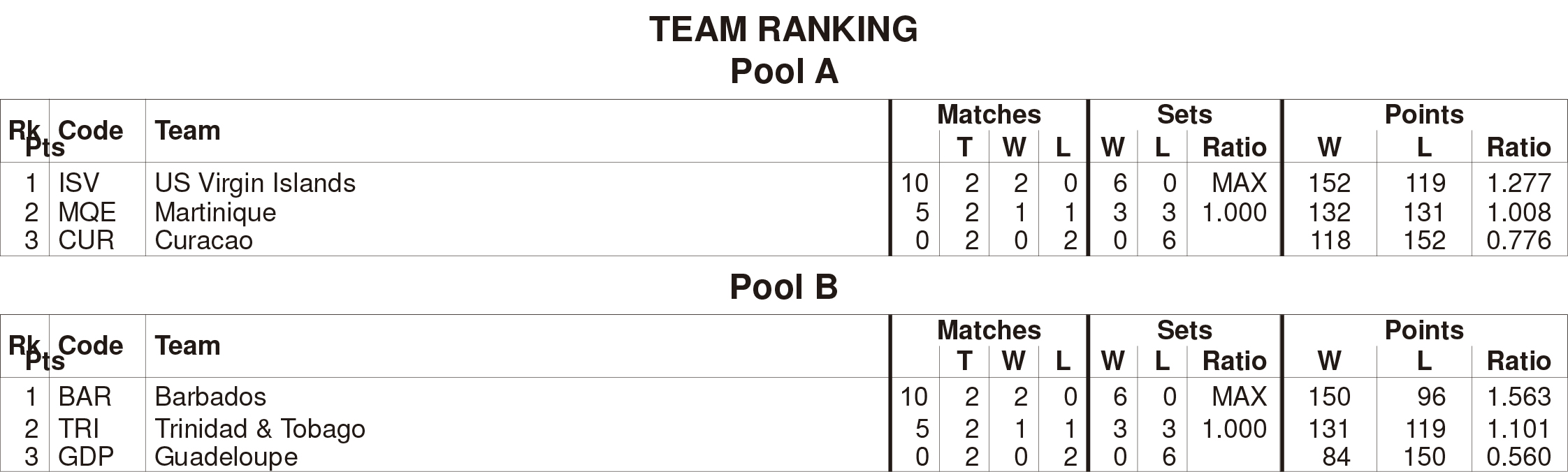This screenshot has width=1568, height=472.
Task: Click Pool B Sets column header
Action: point(1184,330)
